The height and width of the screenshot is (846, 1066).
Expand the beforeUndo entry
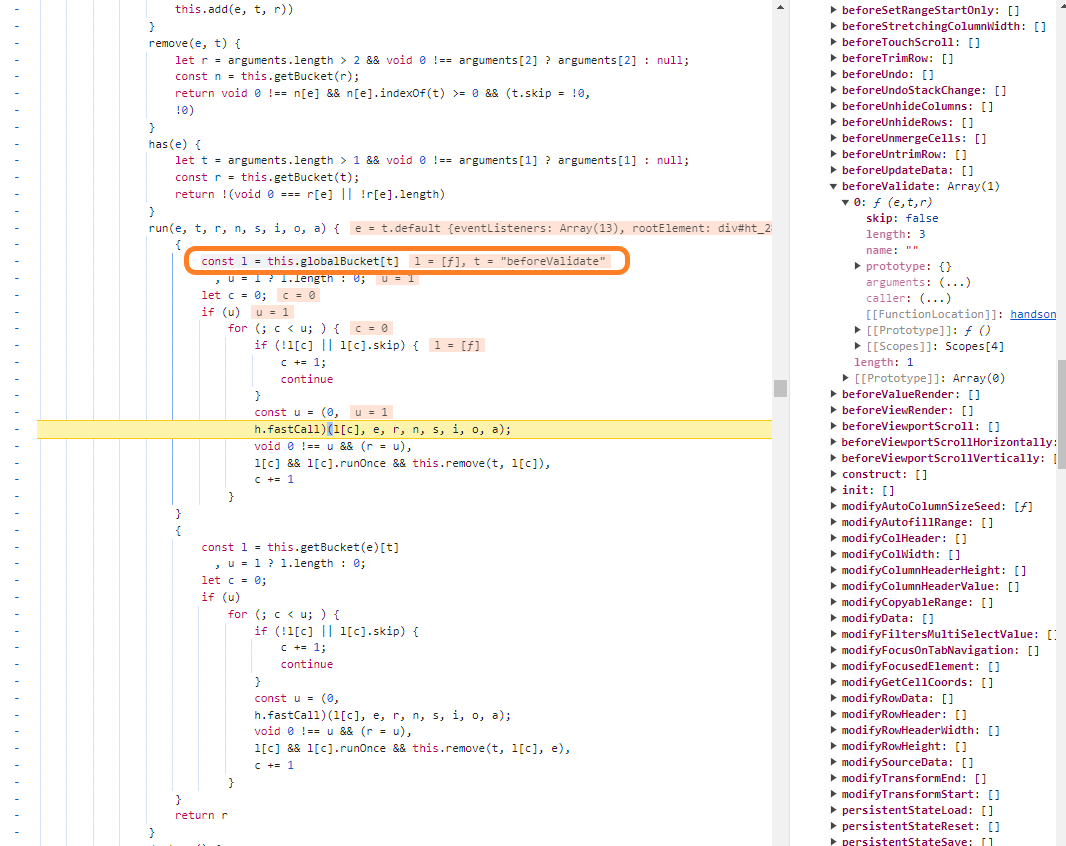(x=833, y=74)
